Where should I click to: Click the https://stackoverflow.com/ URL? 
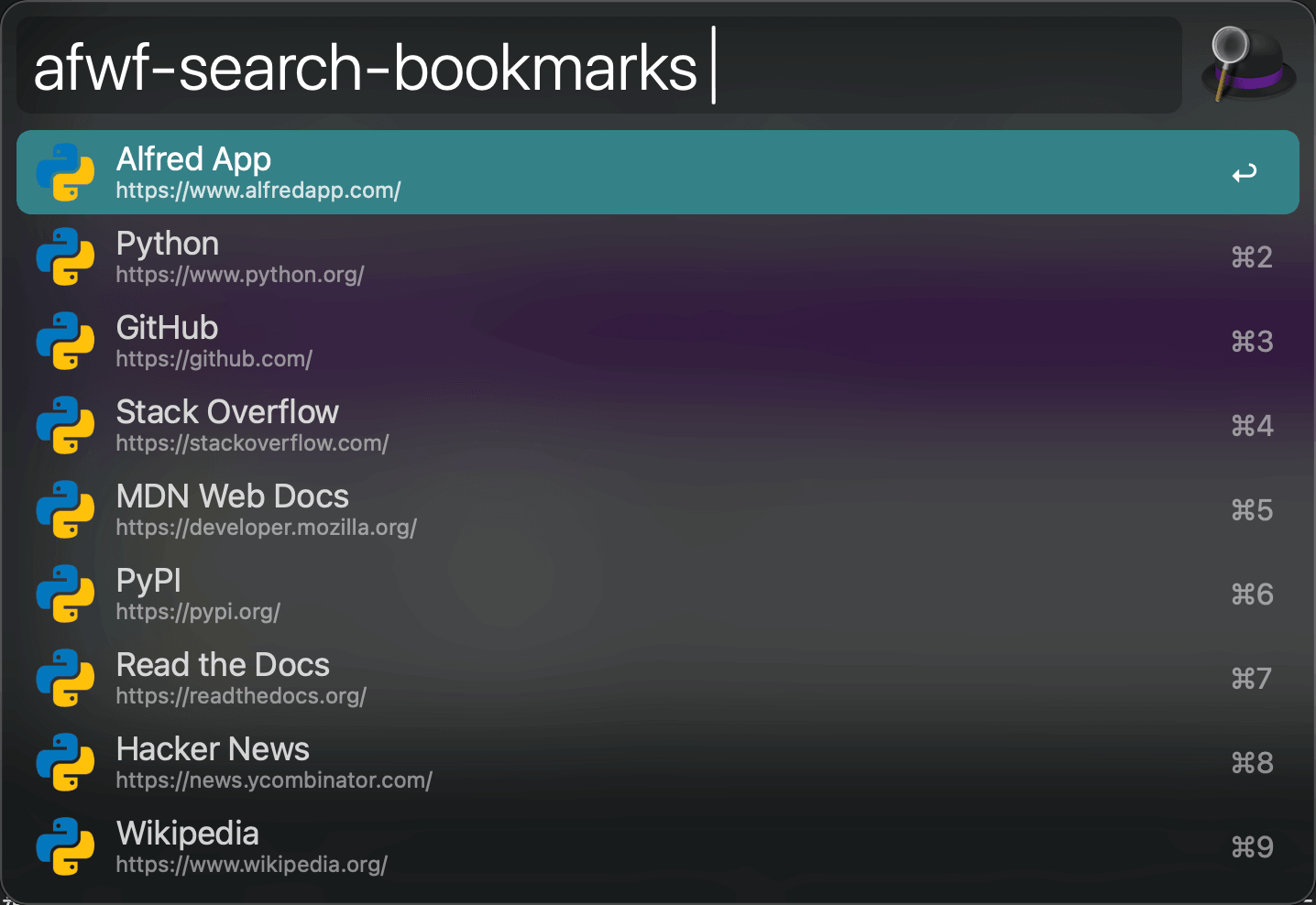[x=253, y=443]
